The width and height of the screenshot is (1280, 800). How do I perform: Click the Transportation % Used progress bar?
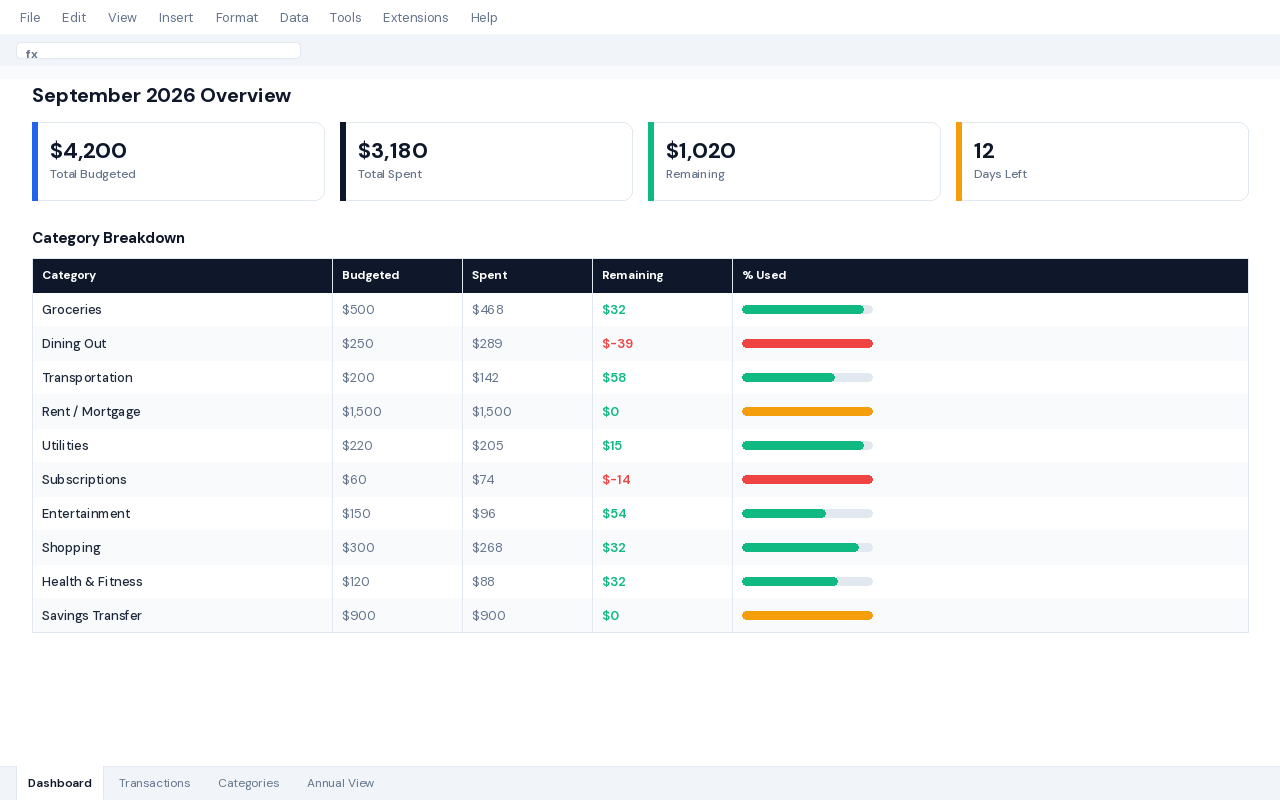[807, 378]
